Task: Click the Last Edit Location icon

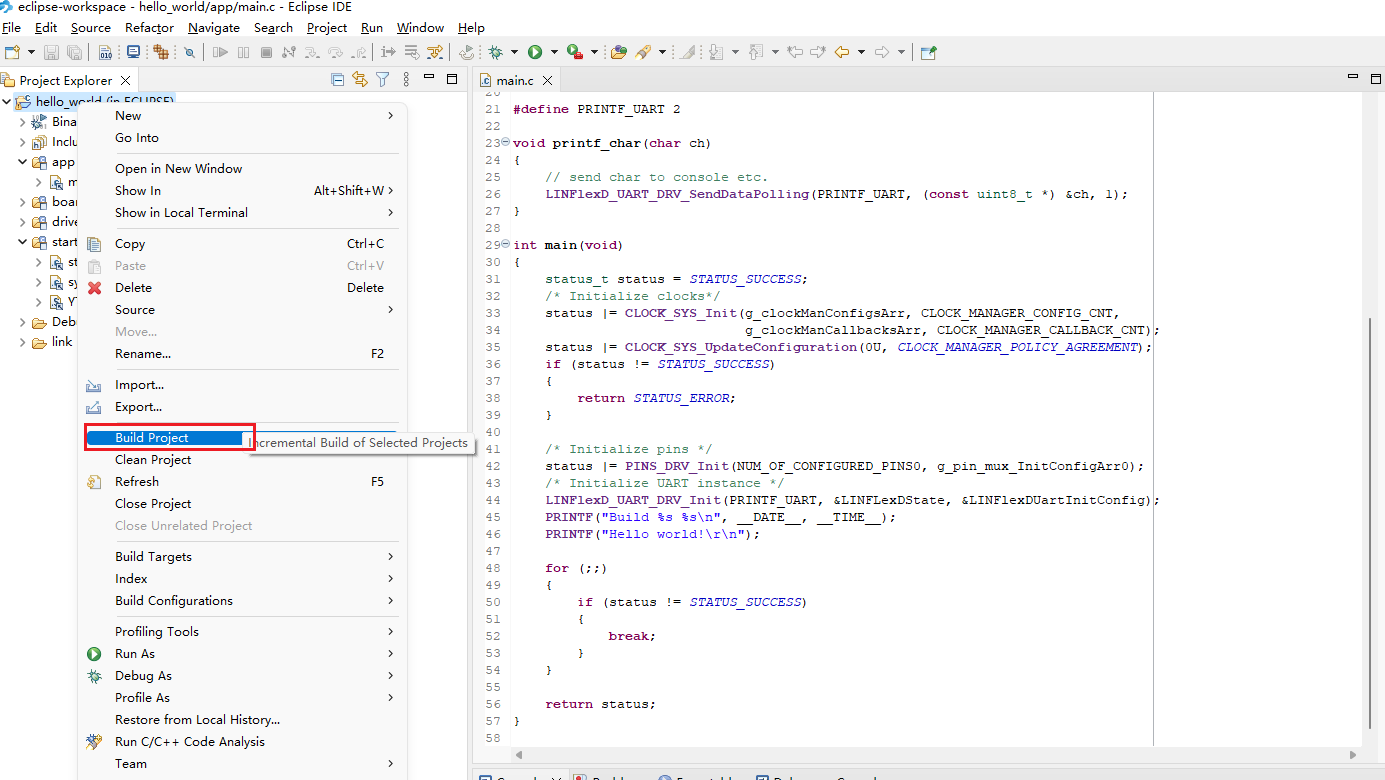Action: 795,52
